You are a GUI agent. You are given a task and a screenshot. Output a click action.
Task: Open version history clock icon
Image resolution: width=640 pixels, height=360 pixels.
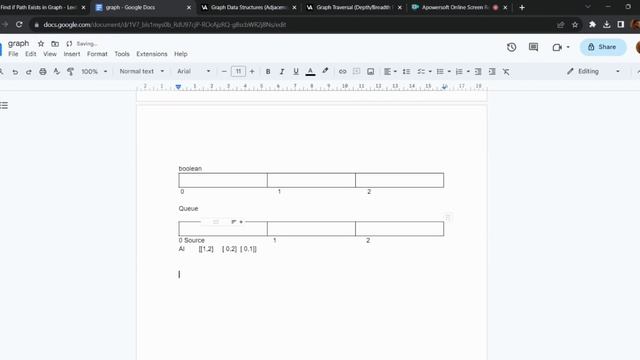click(511, 47)
